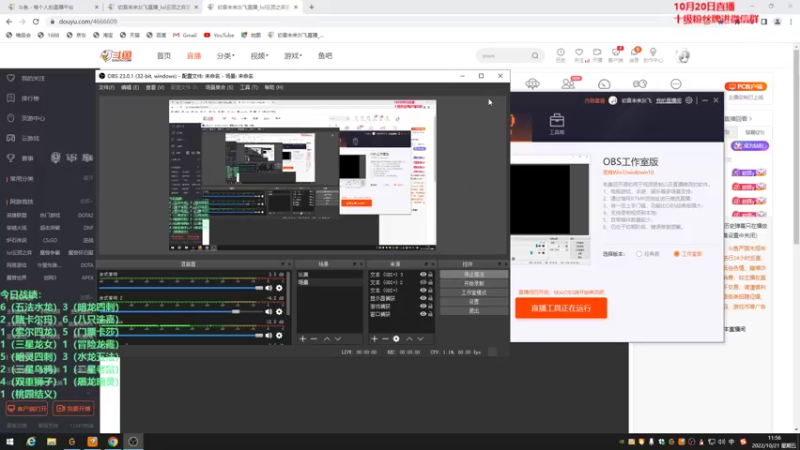800x450 pixels.
Task: Open 历史 history icon in Douyu header
Action: point(561,55)
